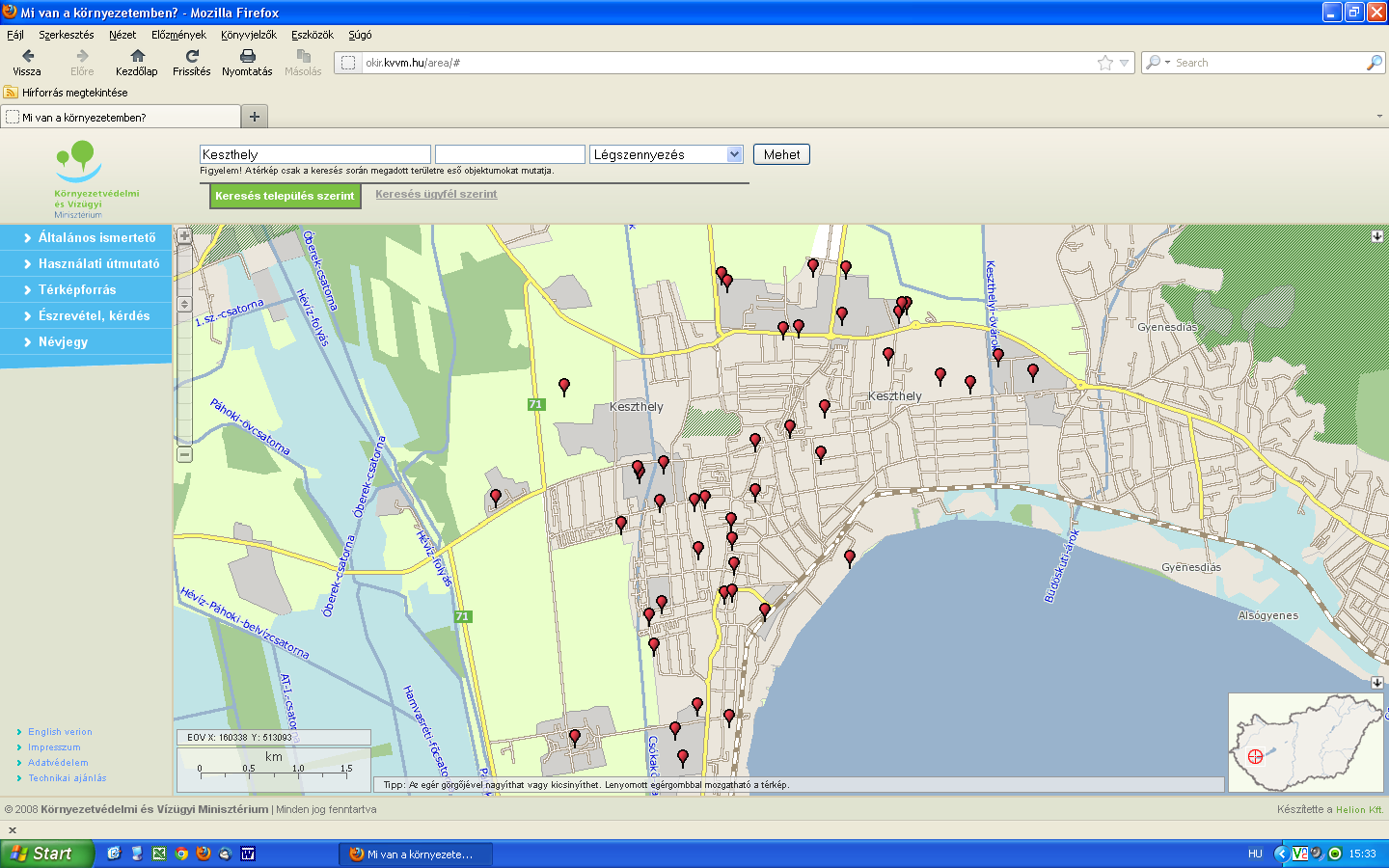Open the Könyvjelzők menu
Screen dimensions: 1389x868
(249, 35)
